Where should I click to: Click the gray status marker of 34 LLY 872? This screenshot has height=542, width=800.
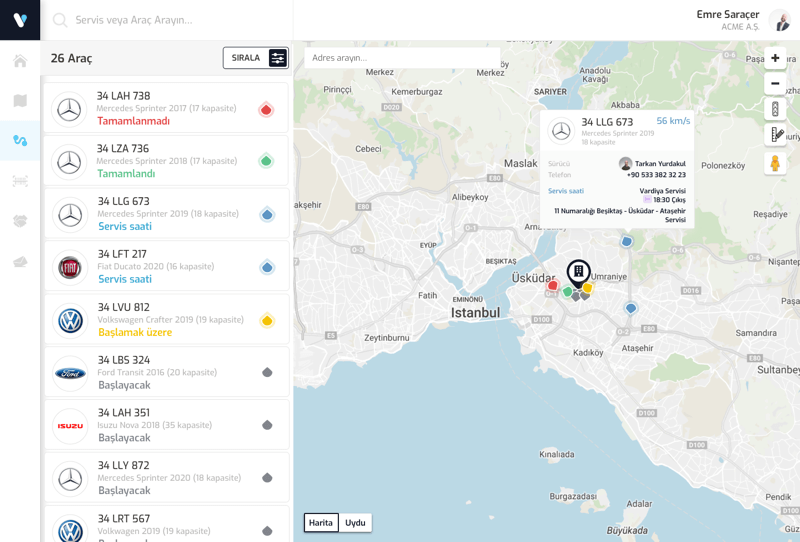pos(267,478)
